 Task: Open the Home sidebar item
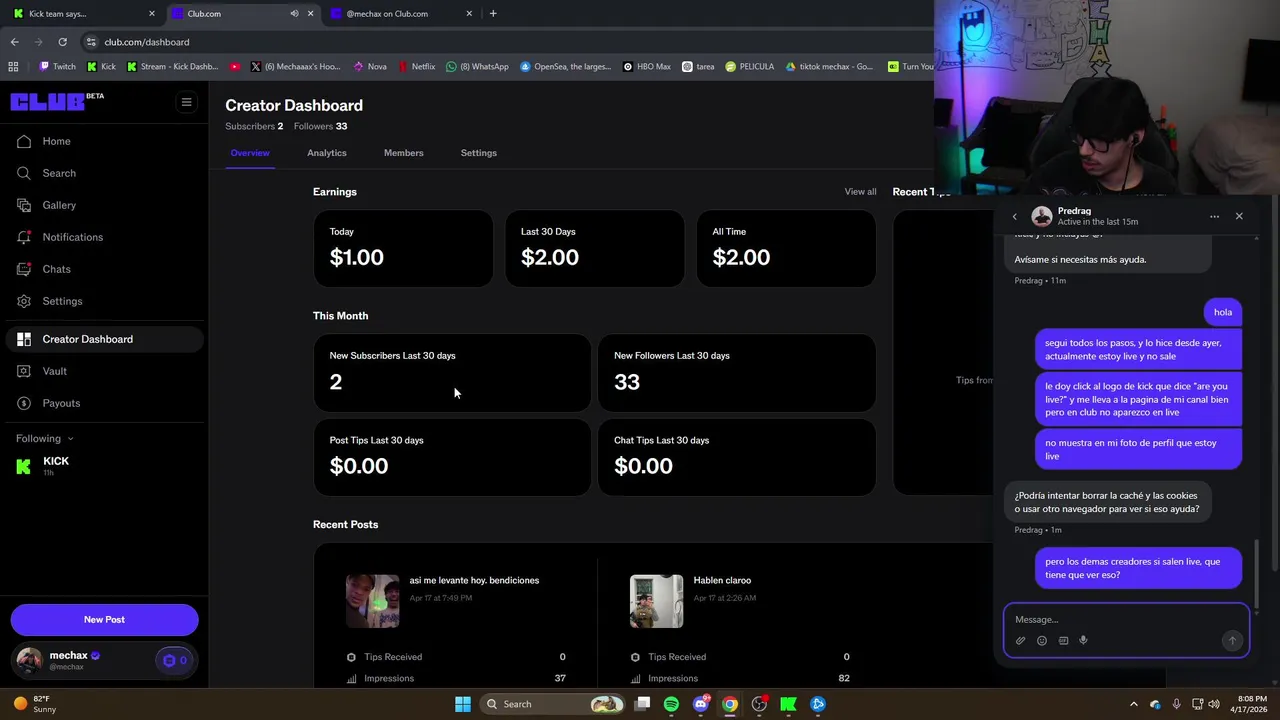coord(104,141)
